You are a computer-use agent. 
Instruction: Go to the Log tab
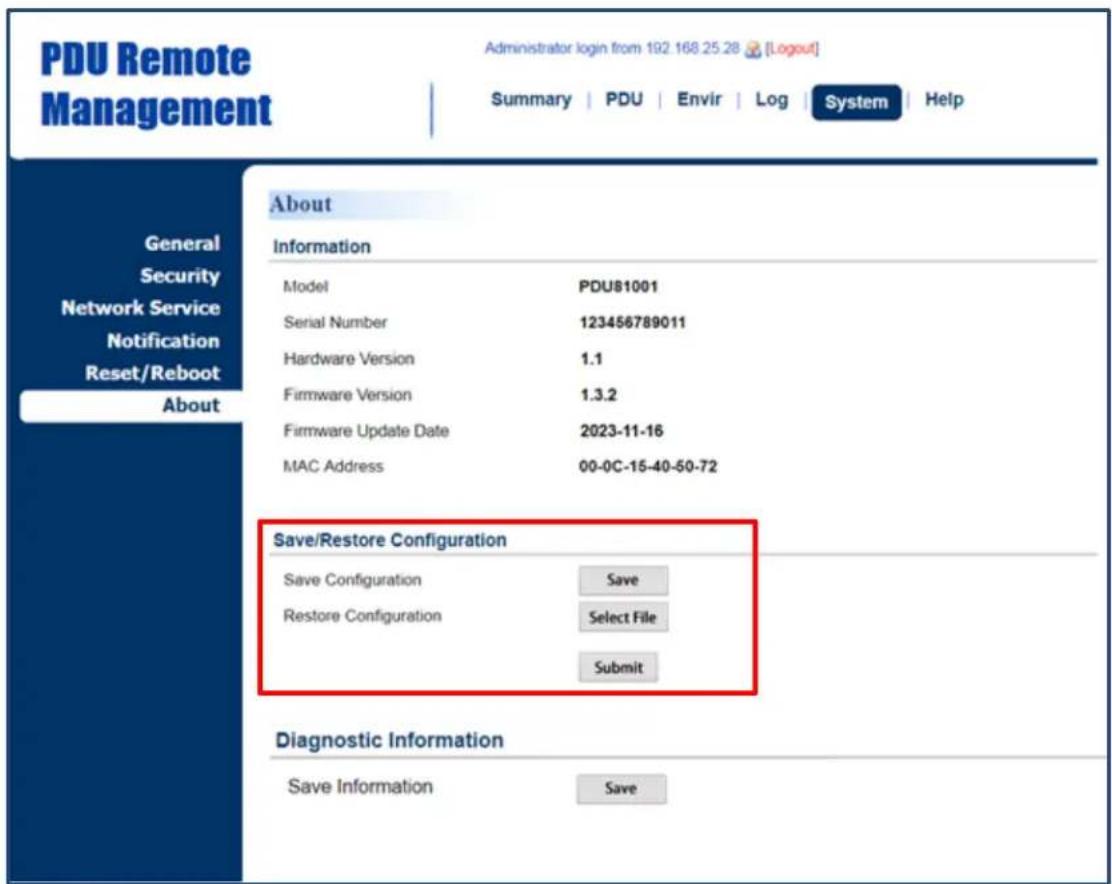click(x=772, y=100)
